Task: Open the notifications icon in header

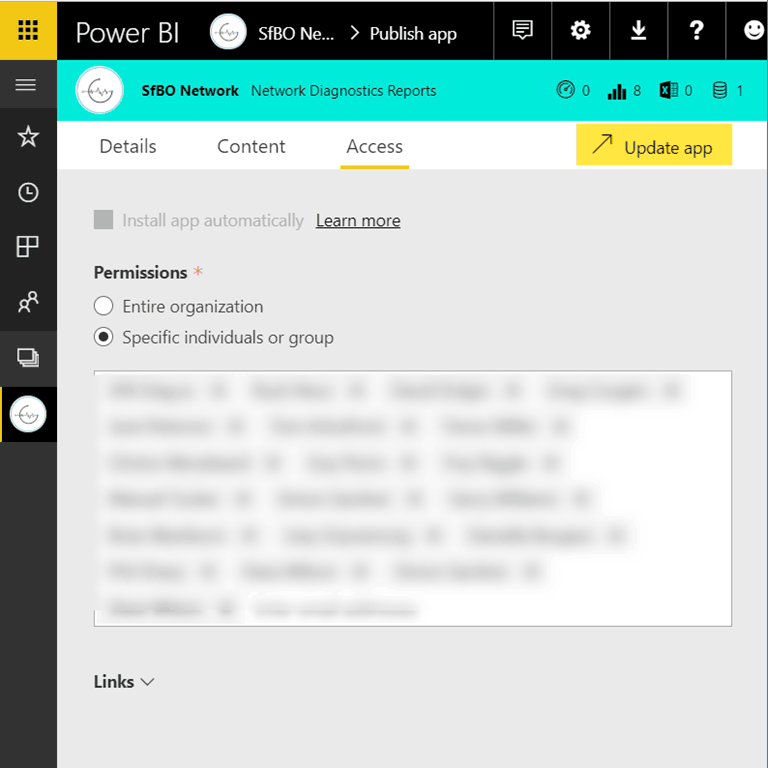Action: point(522,31)
